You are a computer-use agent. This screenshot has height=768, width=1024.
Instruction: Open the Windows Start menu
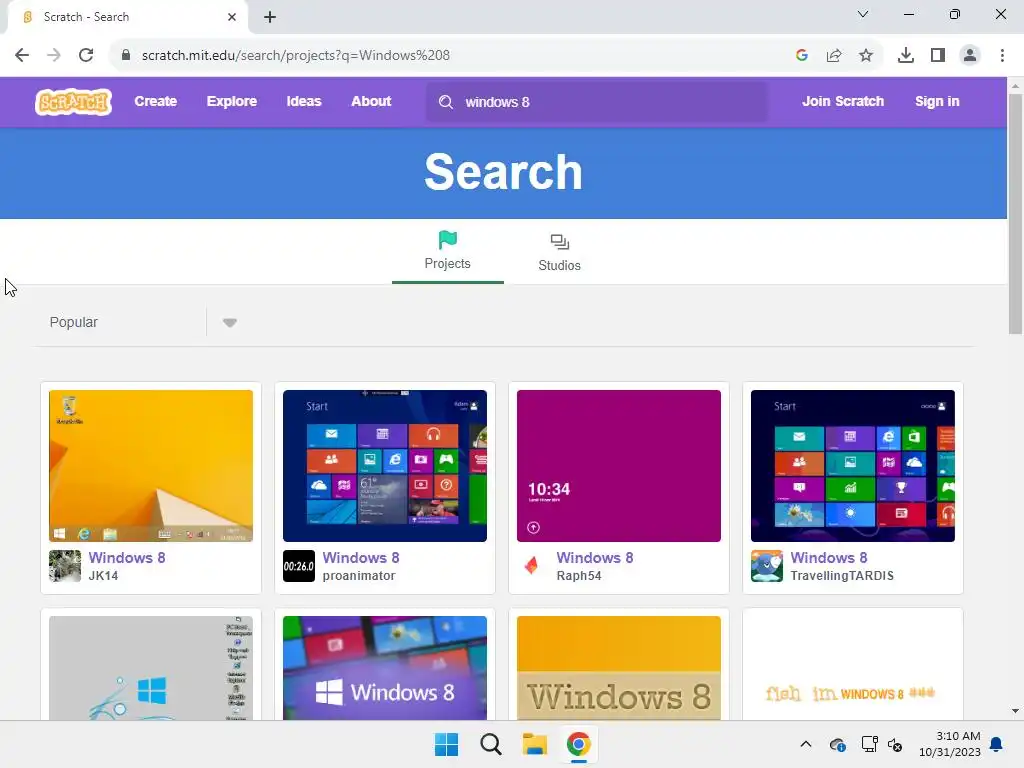pyautogui.click(x=447, y=744)
